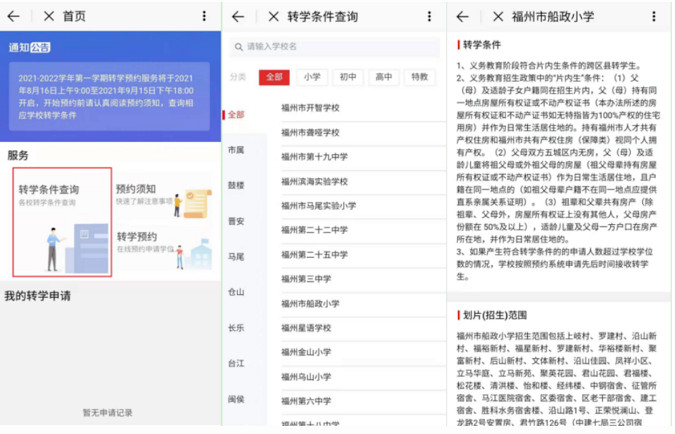Open 福州市船政小学 from school list
The image size is (675, 434).
pyautogui.click(x=363, y=304)
